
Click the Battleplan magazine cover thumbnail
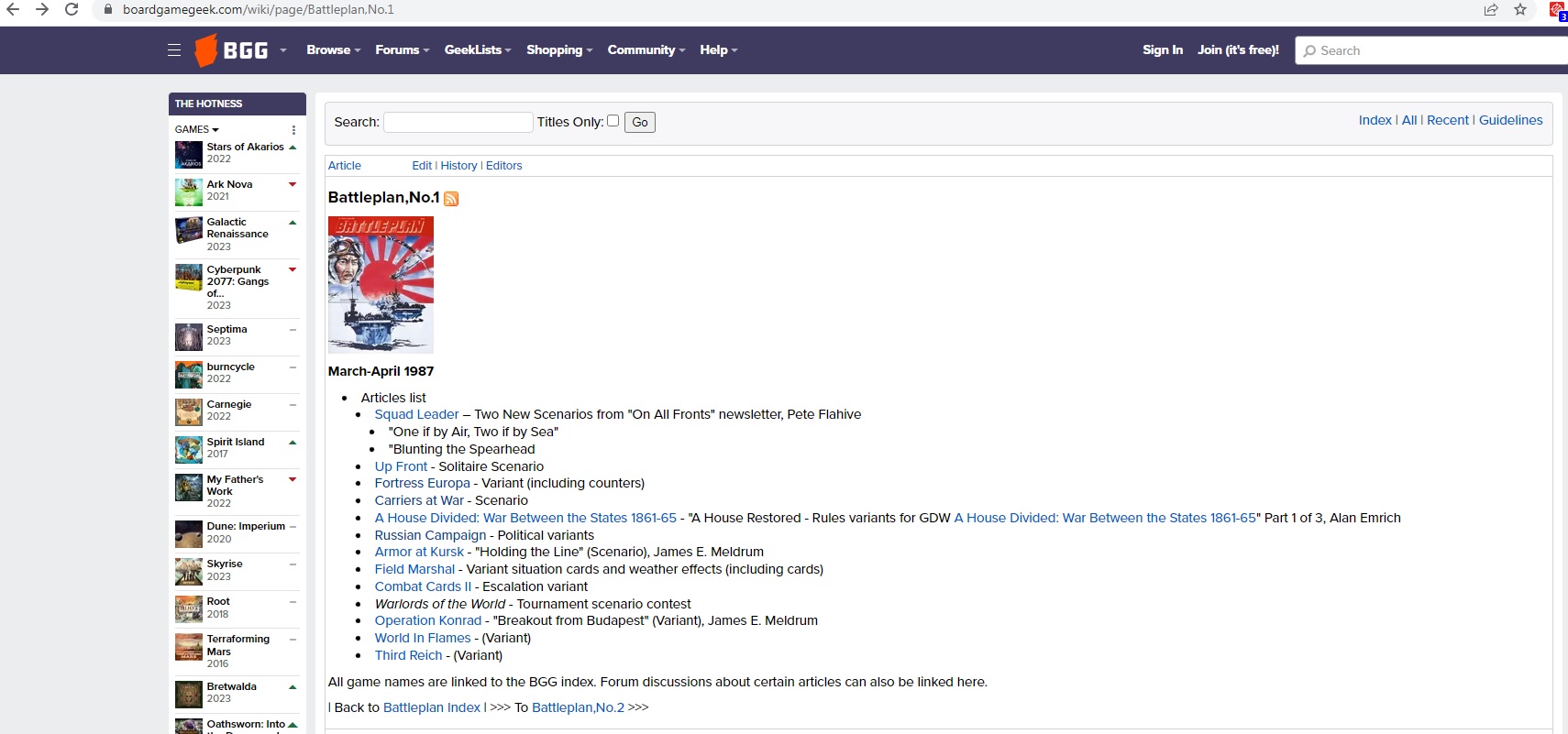(381, 284)
